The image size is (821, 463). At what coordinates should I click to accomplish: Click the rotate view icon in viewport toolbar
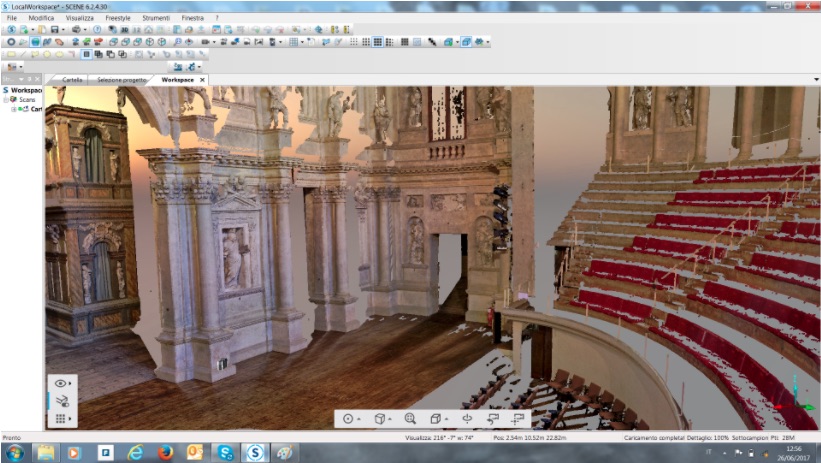coord(467,419)
